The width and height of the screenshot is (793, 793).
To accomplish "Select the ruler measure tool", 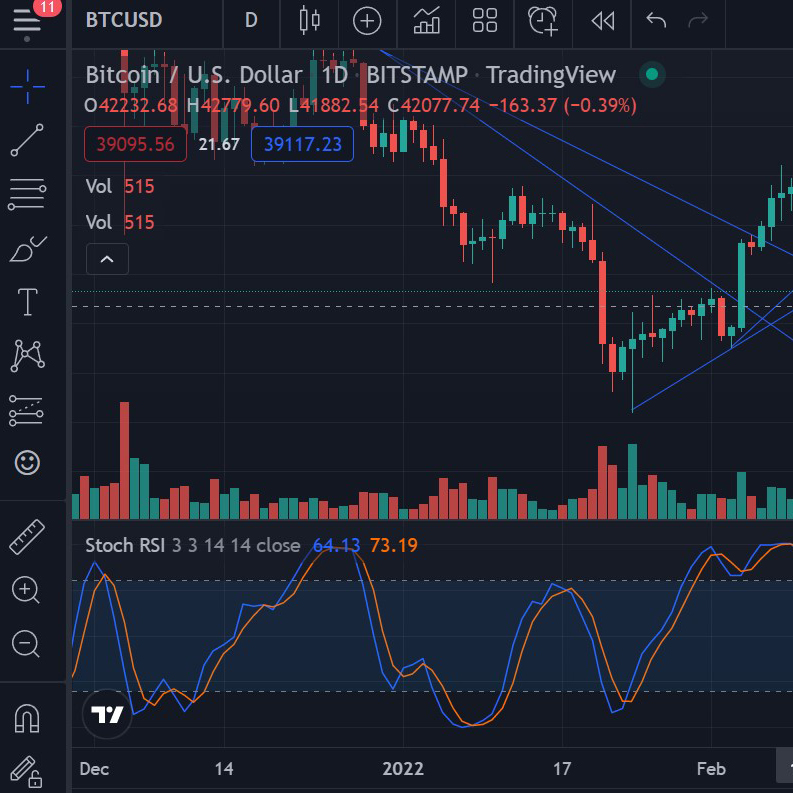I will click(x=27, y=537).
